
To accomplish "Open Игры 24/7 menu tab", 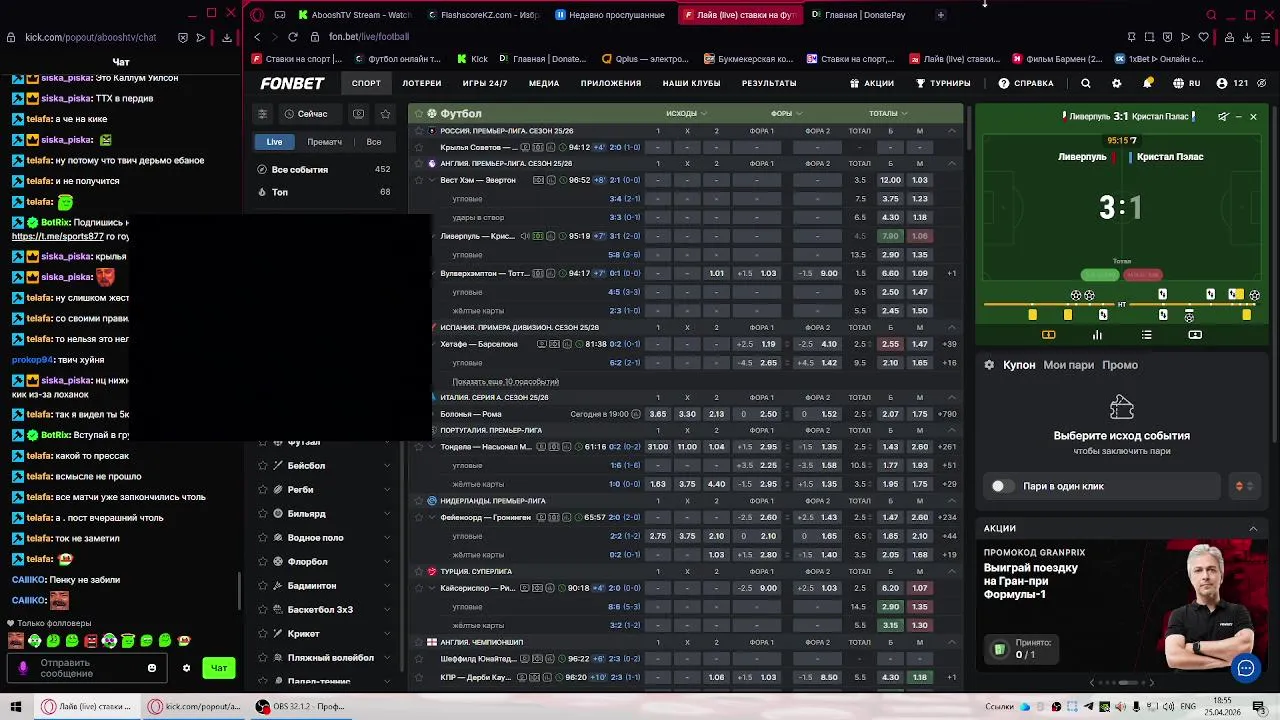I will tap(485, 84).
